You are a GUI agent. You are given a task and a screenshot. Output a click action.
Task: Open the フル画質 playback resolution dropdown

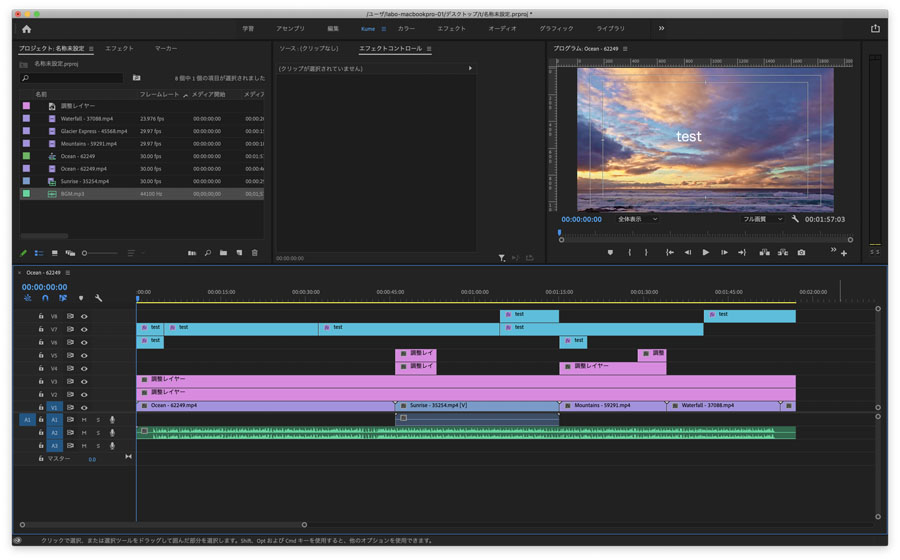pyautogui.click(x=763, y=219)
